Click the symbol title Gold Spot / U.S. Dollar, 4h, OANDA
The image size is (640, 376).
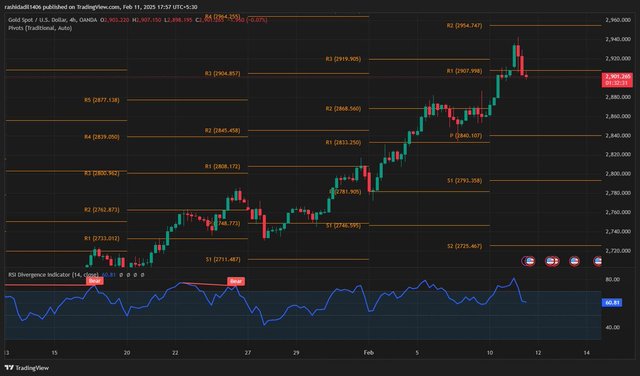(53, 20)
